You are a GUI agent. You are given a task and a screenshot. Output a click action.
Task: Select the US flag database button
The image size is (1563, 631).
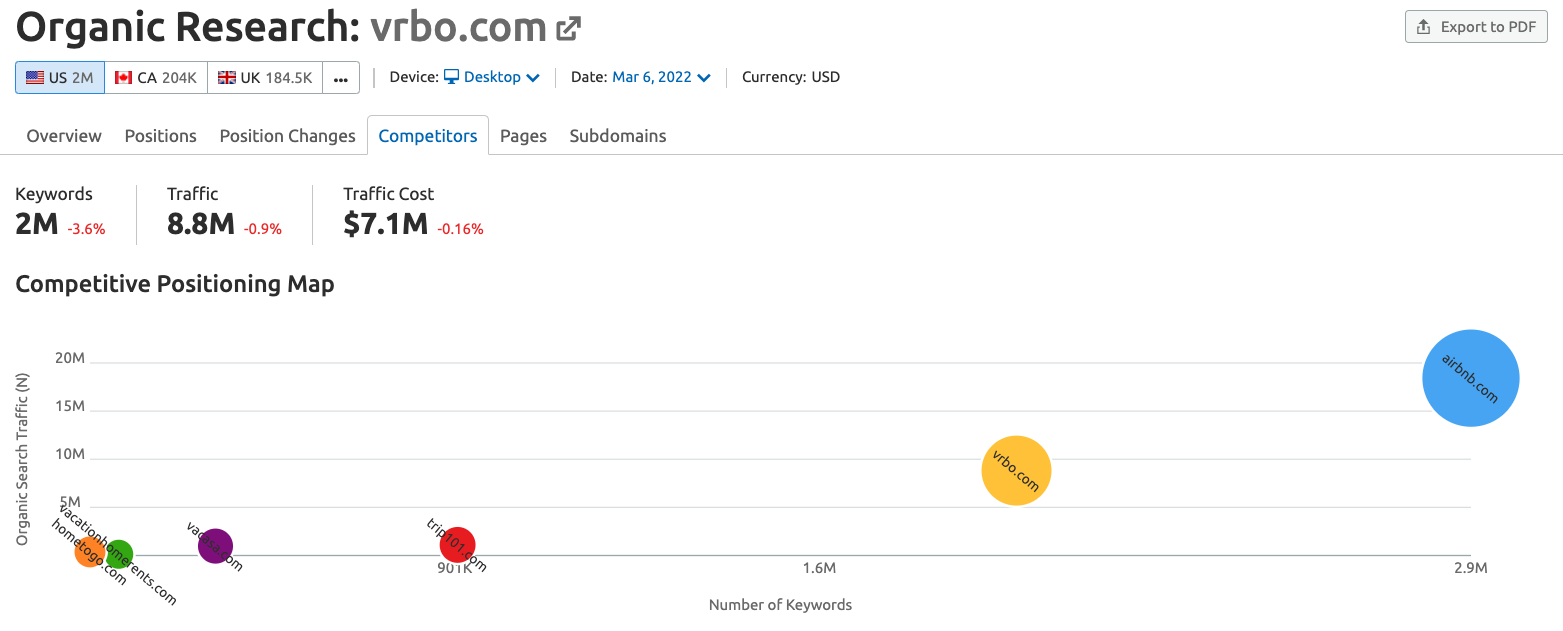[60, 77]
